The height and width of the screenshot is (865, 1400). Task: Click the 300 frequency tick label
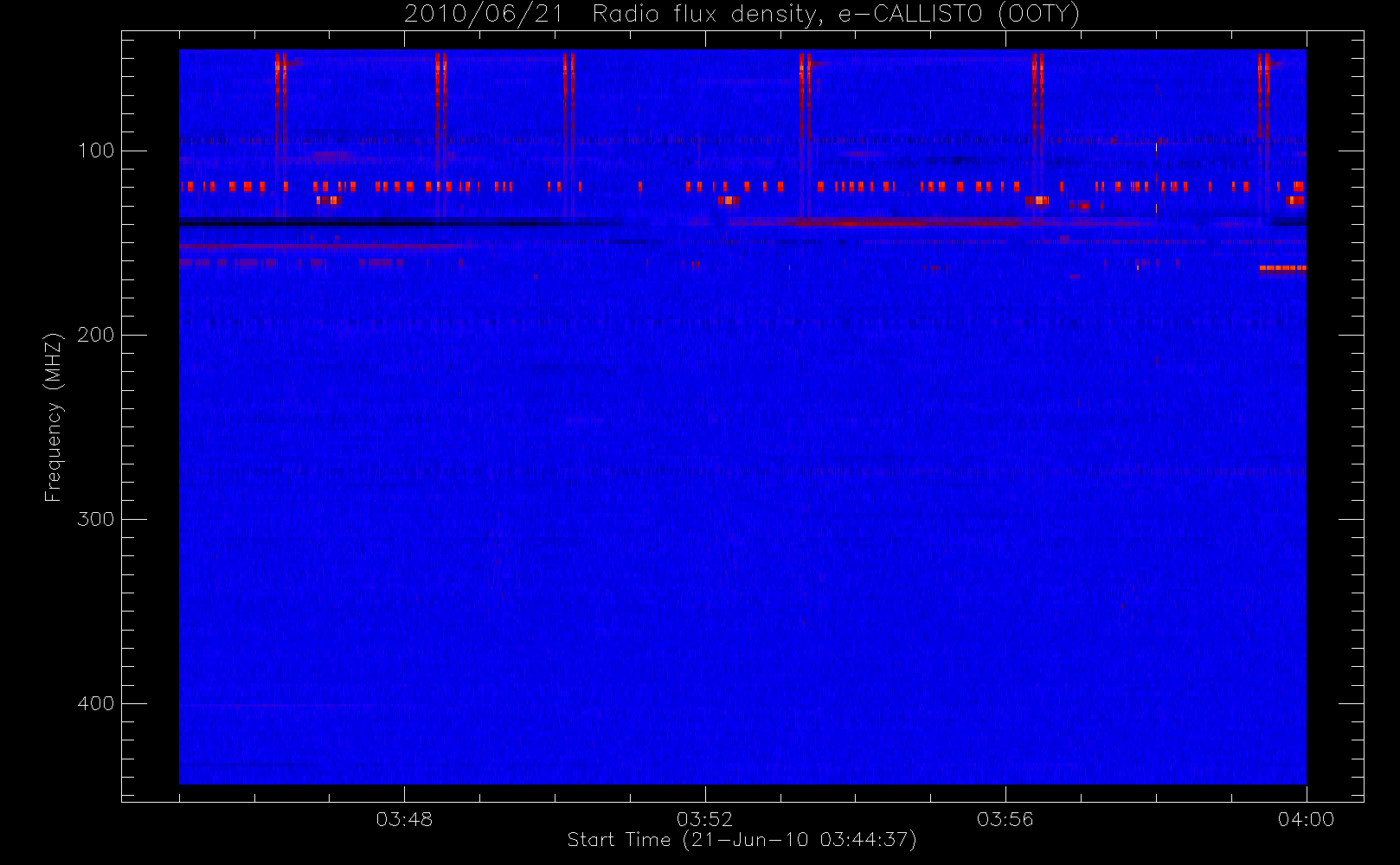point(95,519)
